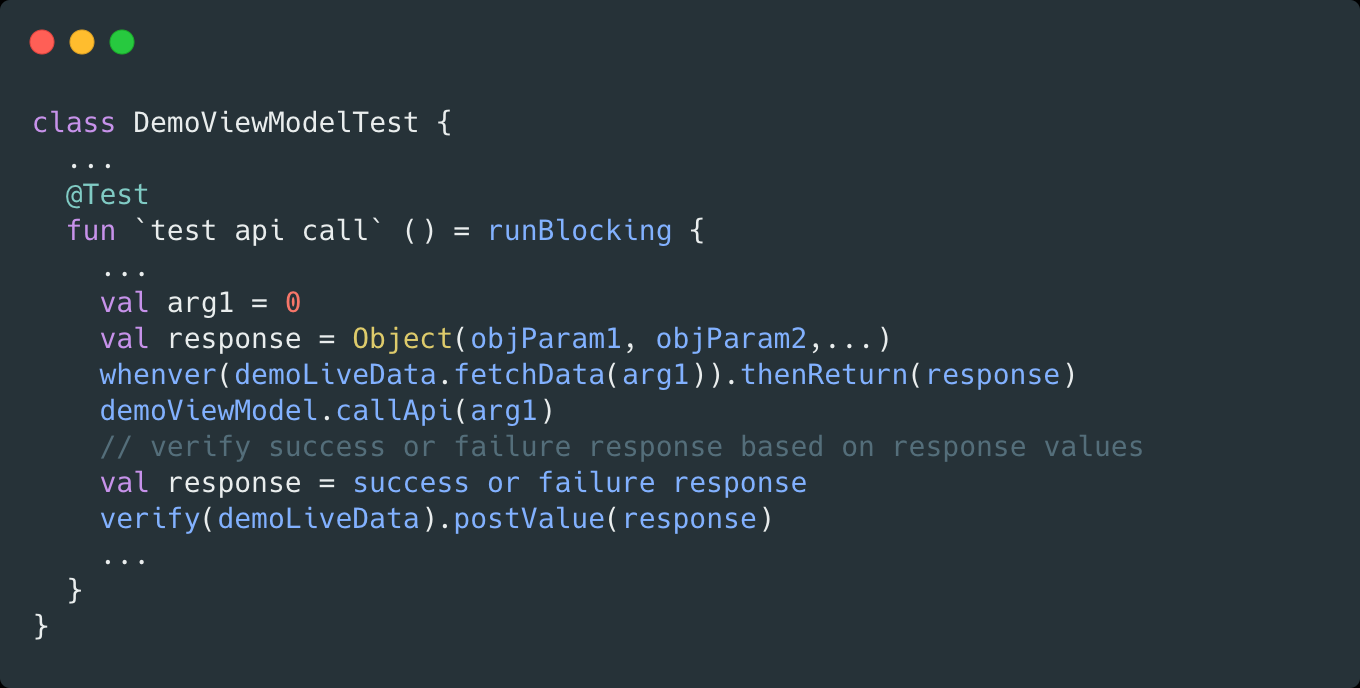This screenshot has width=1360, height=688.
Task: Click the @Test annotation
Action: tap(107, 195)
